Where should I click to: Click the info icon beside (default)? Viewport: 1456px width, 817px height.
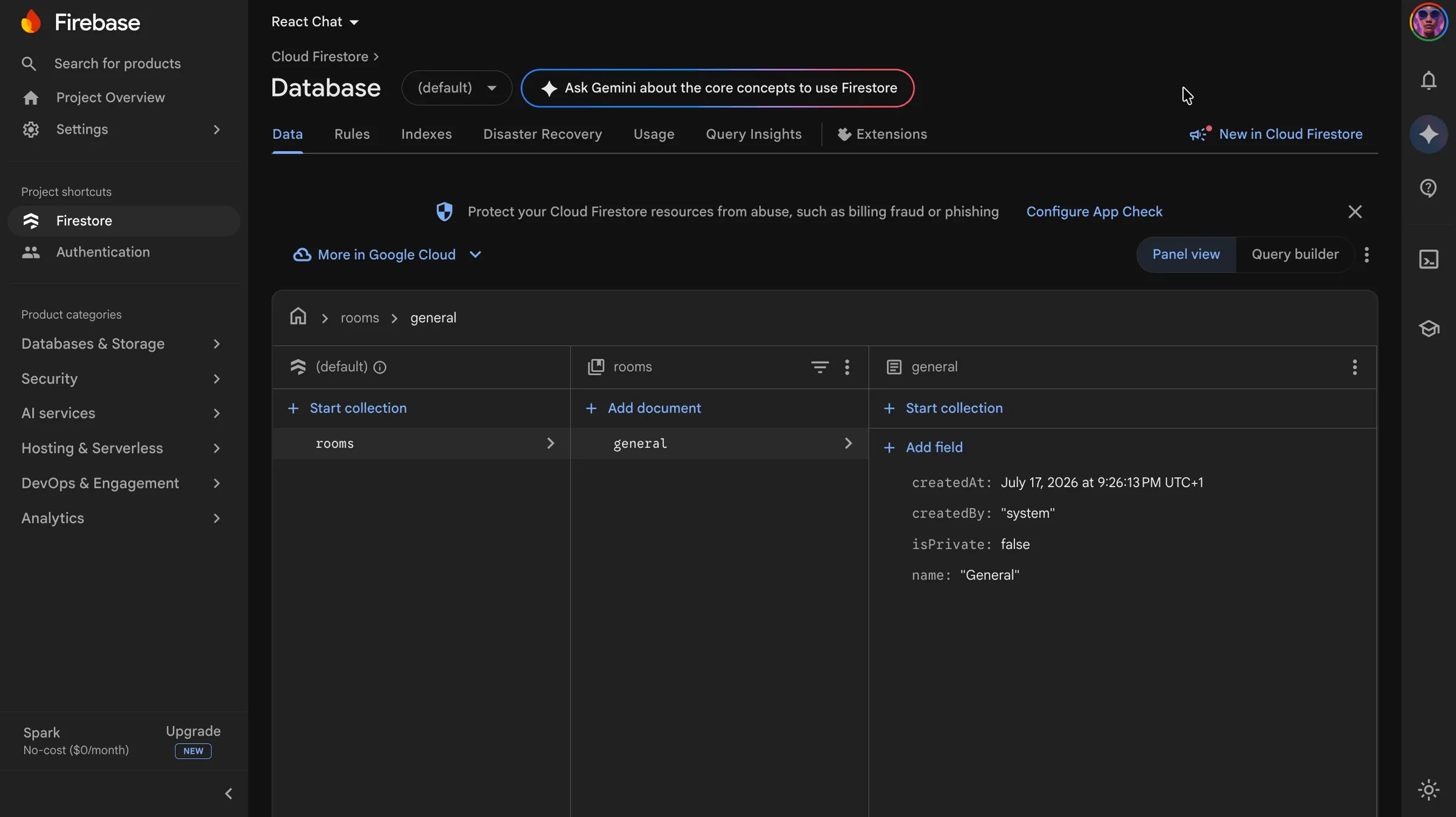click(x=380, y=367)
